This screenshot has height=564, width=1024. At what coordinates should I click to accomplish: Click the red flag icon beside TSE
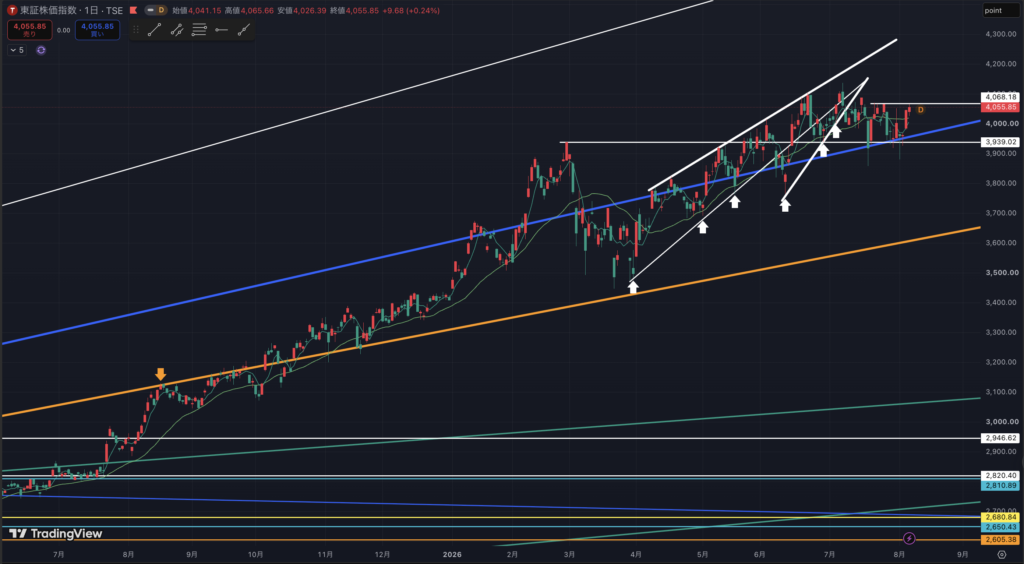[x=133, y=10]
